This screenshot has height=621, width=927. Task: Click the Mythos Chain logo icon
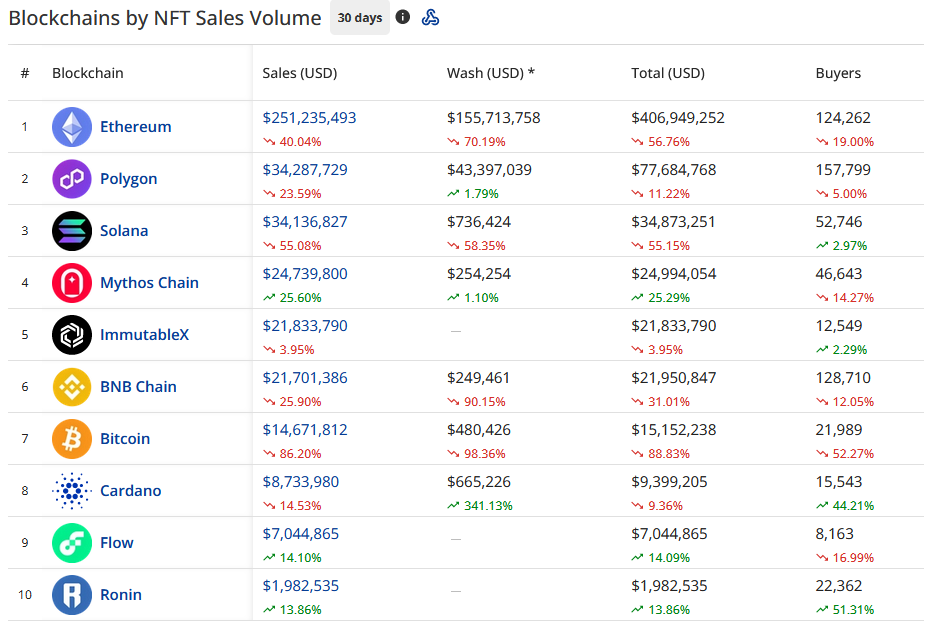click(x=72, y=283)
